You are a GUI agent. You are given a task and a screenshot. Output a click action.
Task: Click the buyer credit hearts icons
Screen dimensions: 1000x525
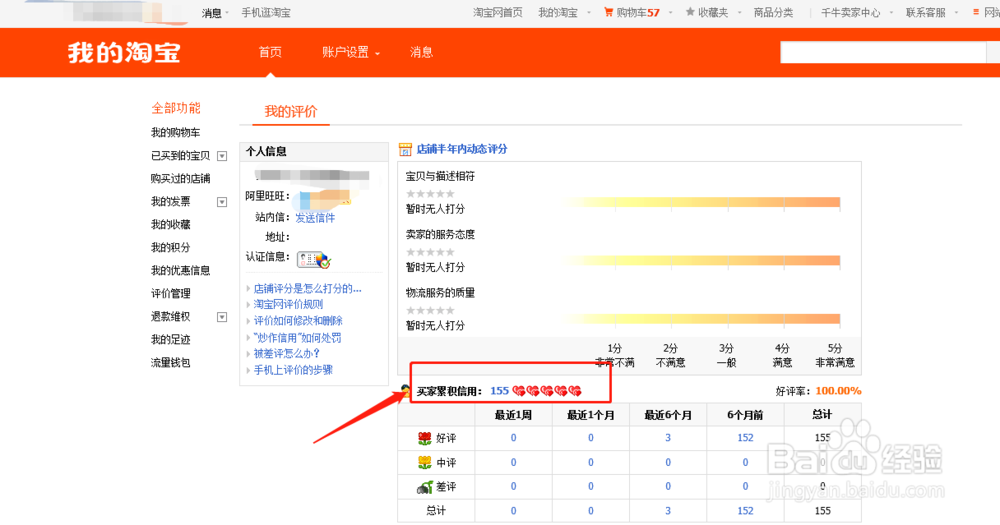547,390
